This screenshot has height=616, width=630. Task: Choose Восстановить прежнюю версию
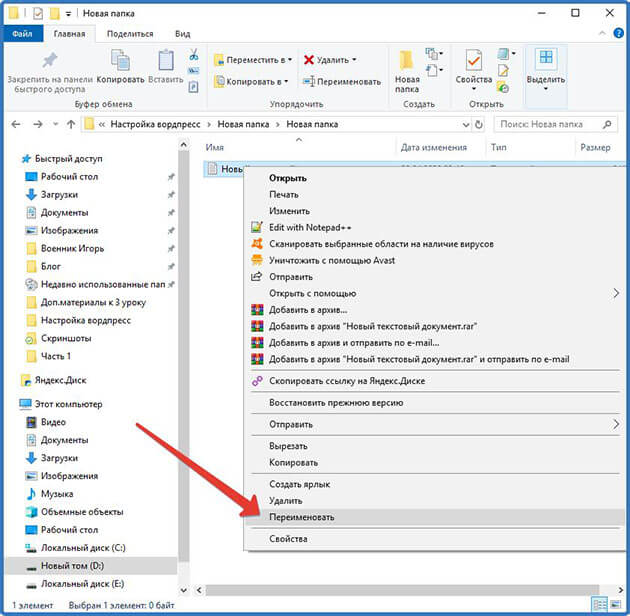[x=435, y=403]
